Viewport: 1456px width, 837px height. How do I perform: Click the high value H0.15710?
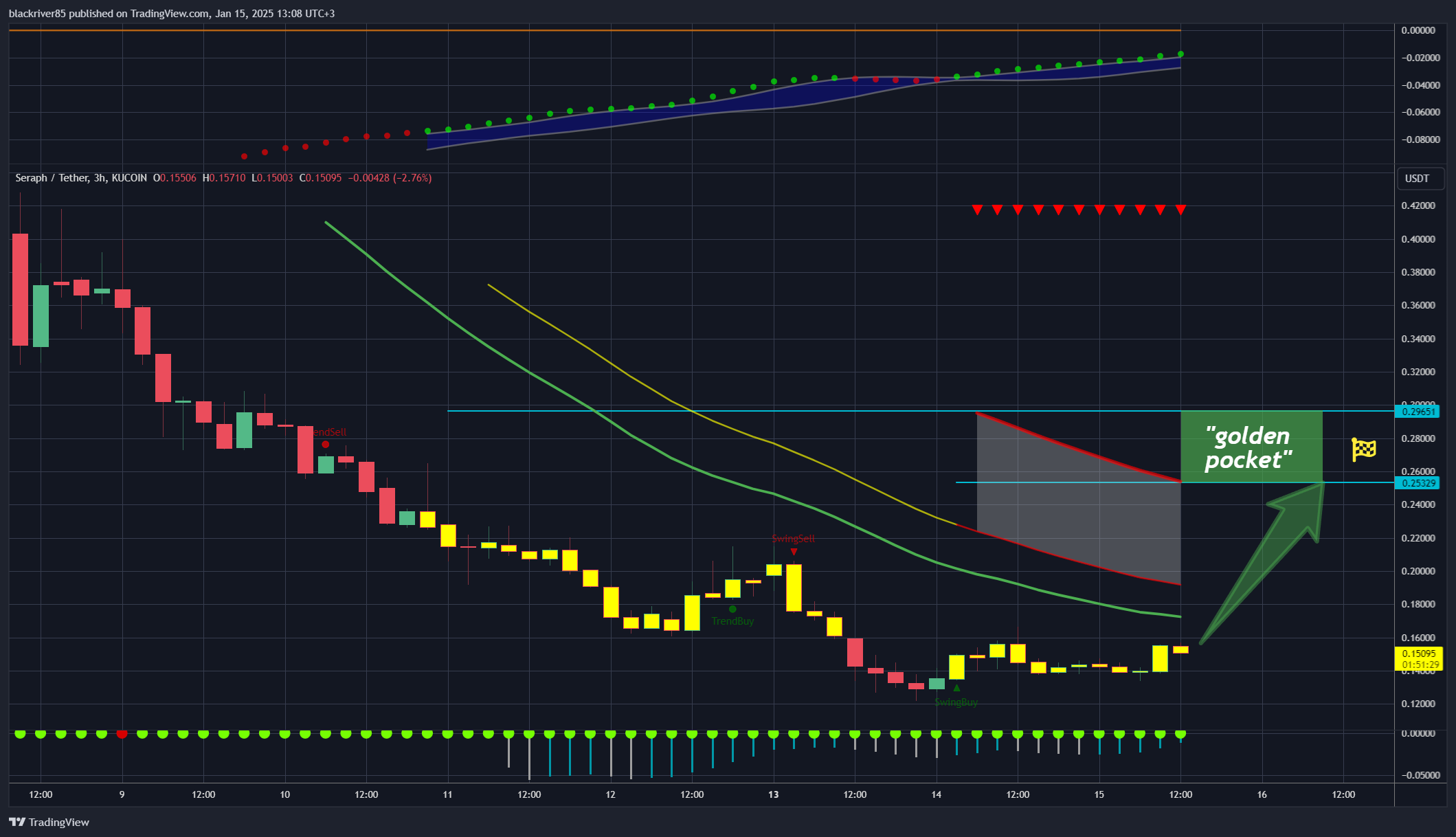(224, 178)
